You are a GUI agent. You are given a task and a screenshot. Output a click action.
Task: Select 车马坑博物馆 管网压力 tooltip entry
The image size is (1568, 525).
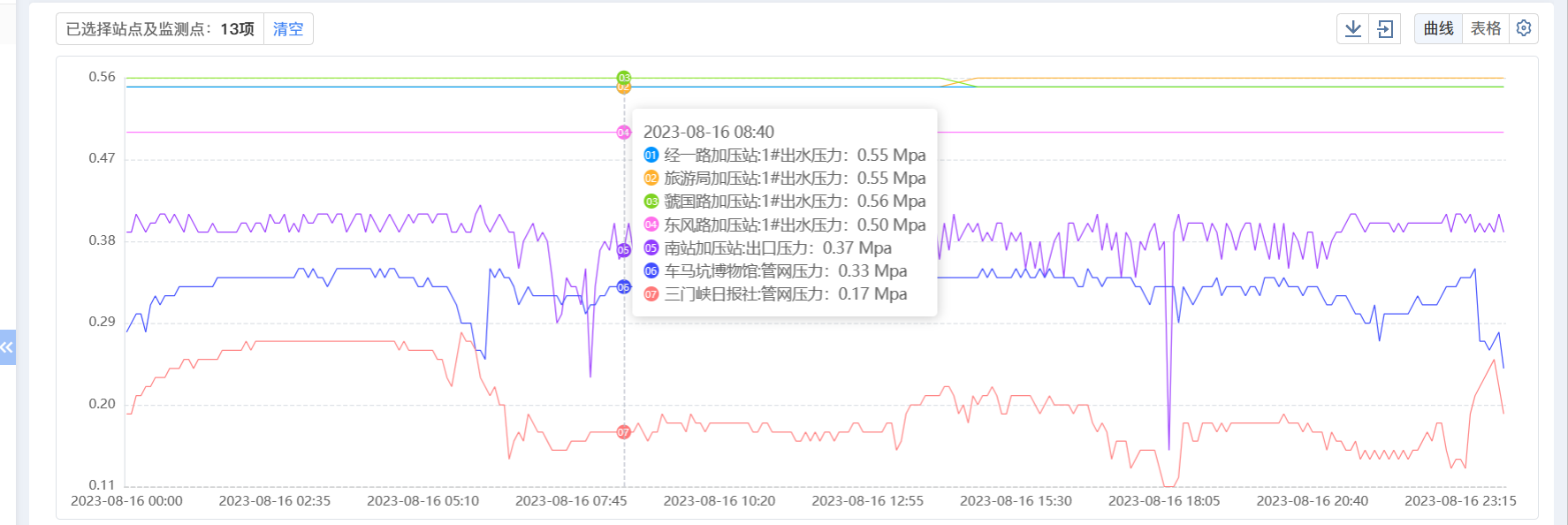point(785,271)
